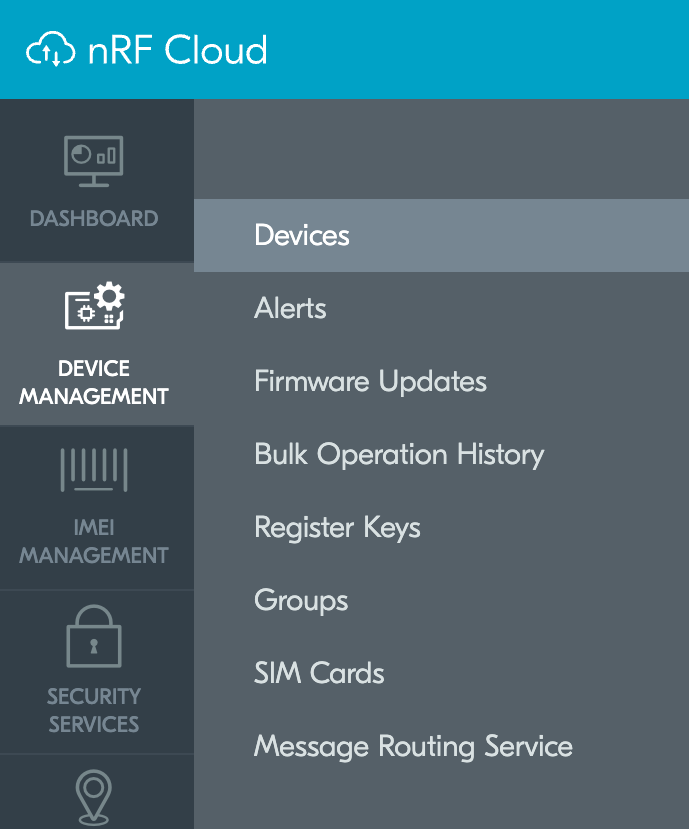Select the Device Management gear icon

95,306
